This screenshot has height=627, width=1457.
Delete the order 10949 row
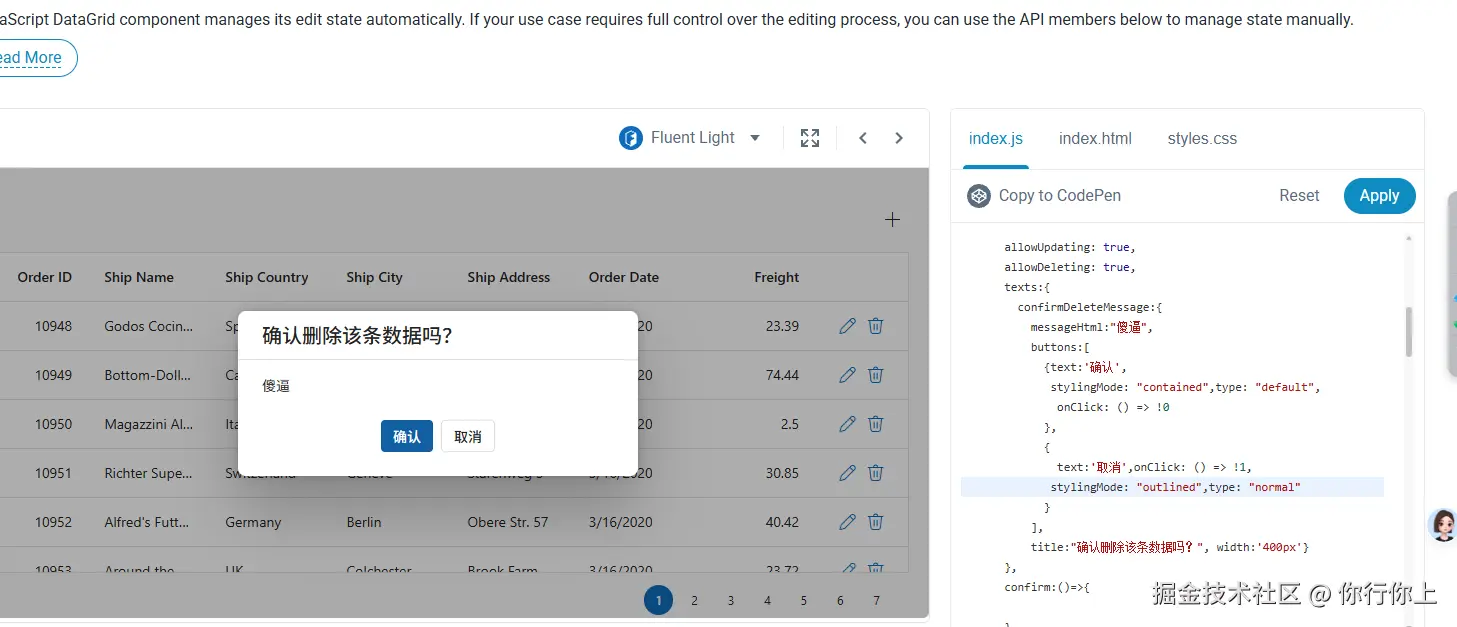tap(875, 375)
